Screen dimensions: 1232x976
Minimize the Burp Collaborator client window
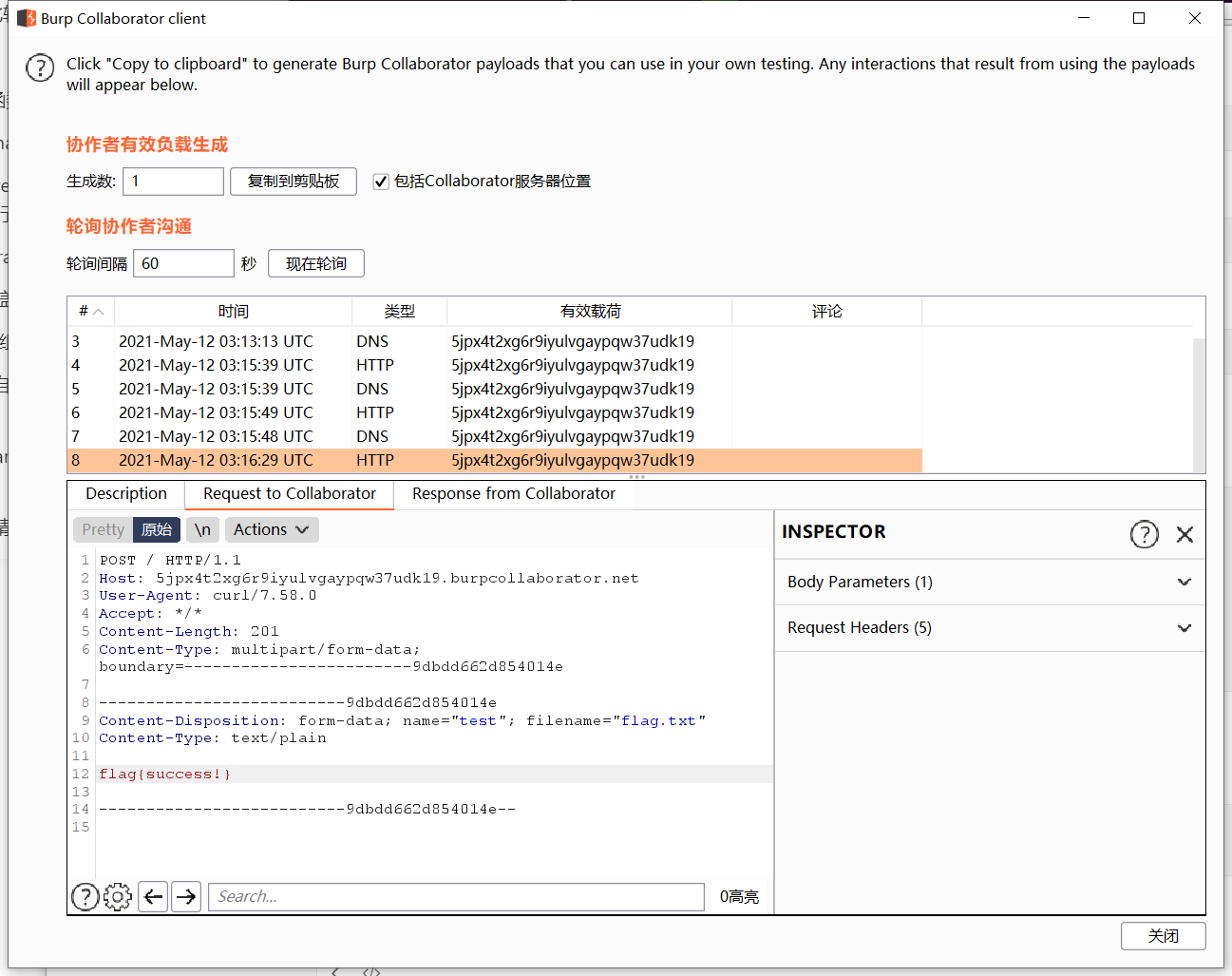tap(1084, 18)
